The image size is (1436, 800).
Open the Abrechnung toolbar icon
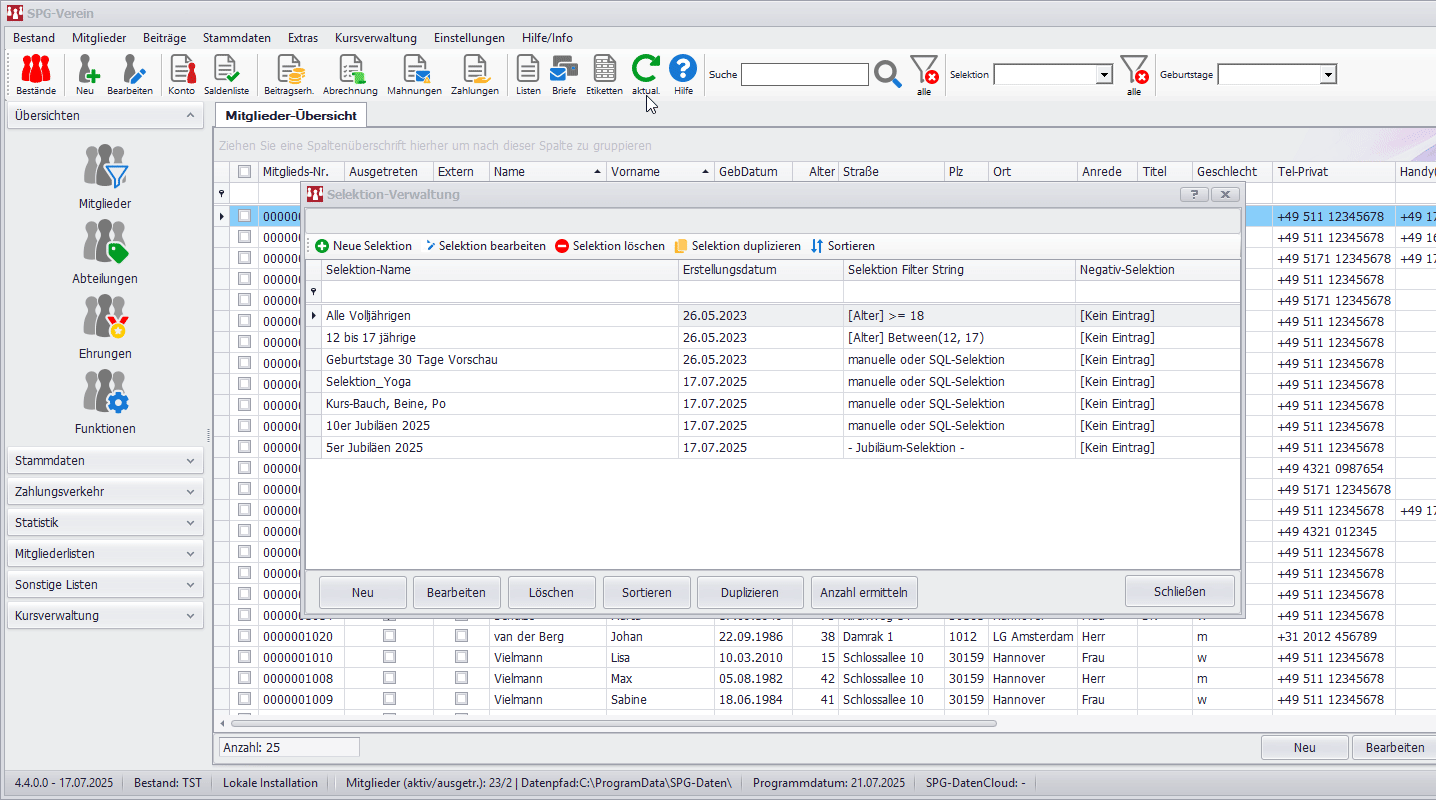pos(350,70)
